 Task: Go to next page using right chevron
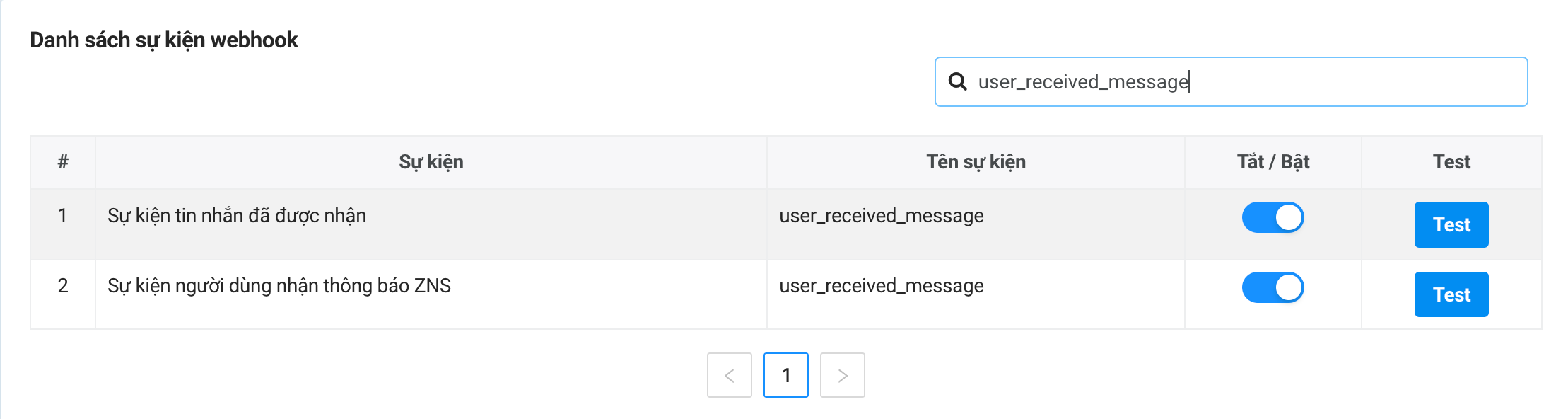(842, 375)
